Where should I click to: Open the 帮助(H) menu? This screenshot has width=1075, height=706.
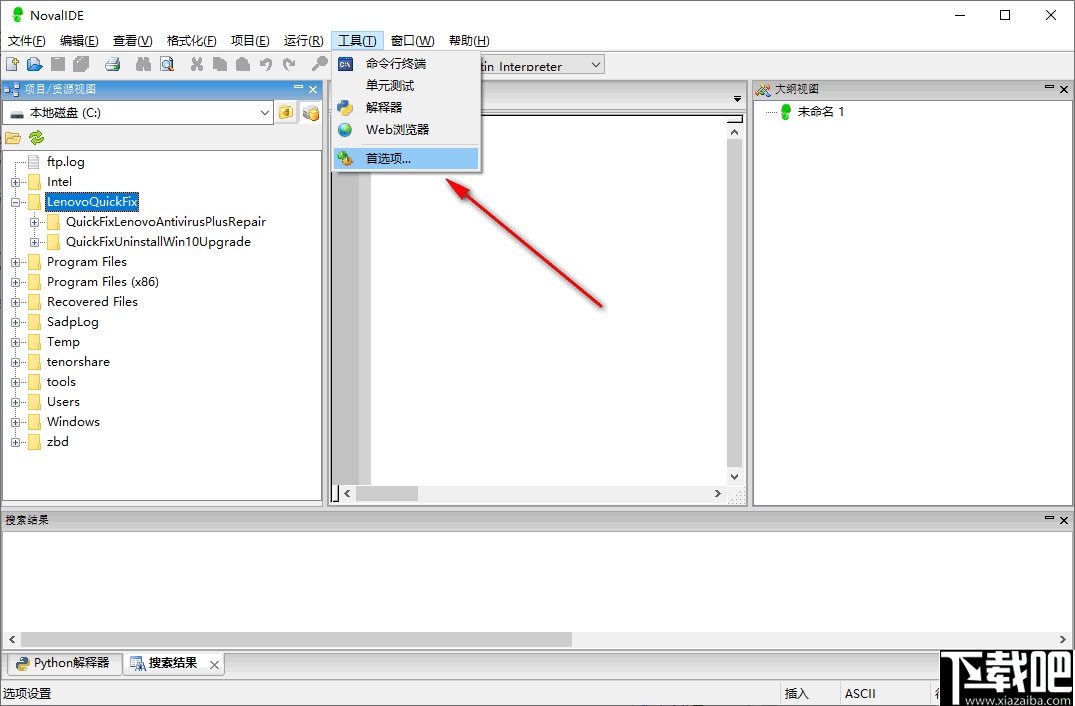469,40
